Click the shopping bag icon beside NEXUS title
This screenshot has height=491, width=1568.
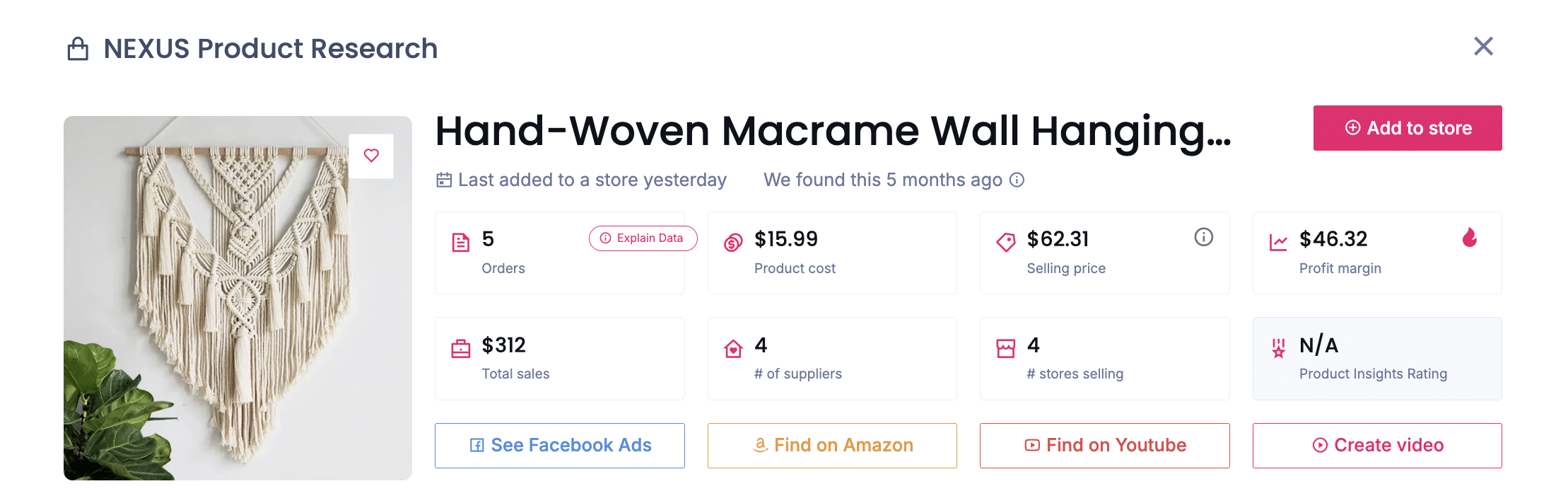pyautogui.click(x=78, y=49)
